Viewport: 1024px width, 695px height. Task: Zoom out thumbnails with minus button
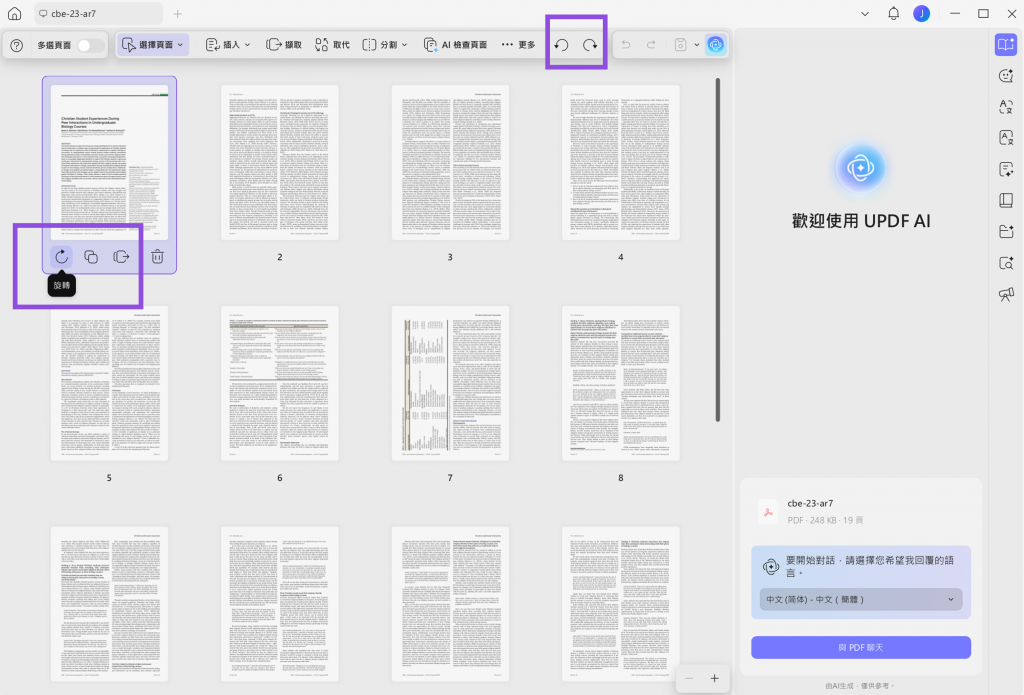689,679
